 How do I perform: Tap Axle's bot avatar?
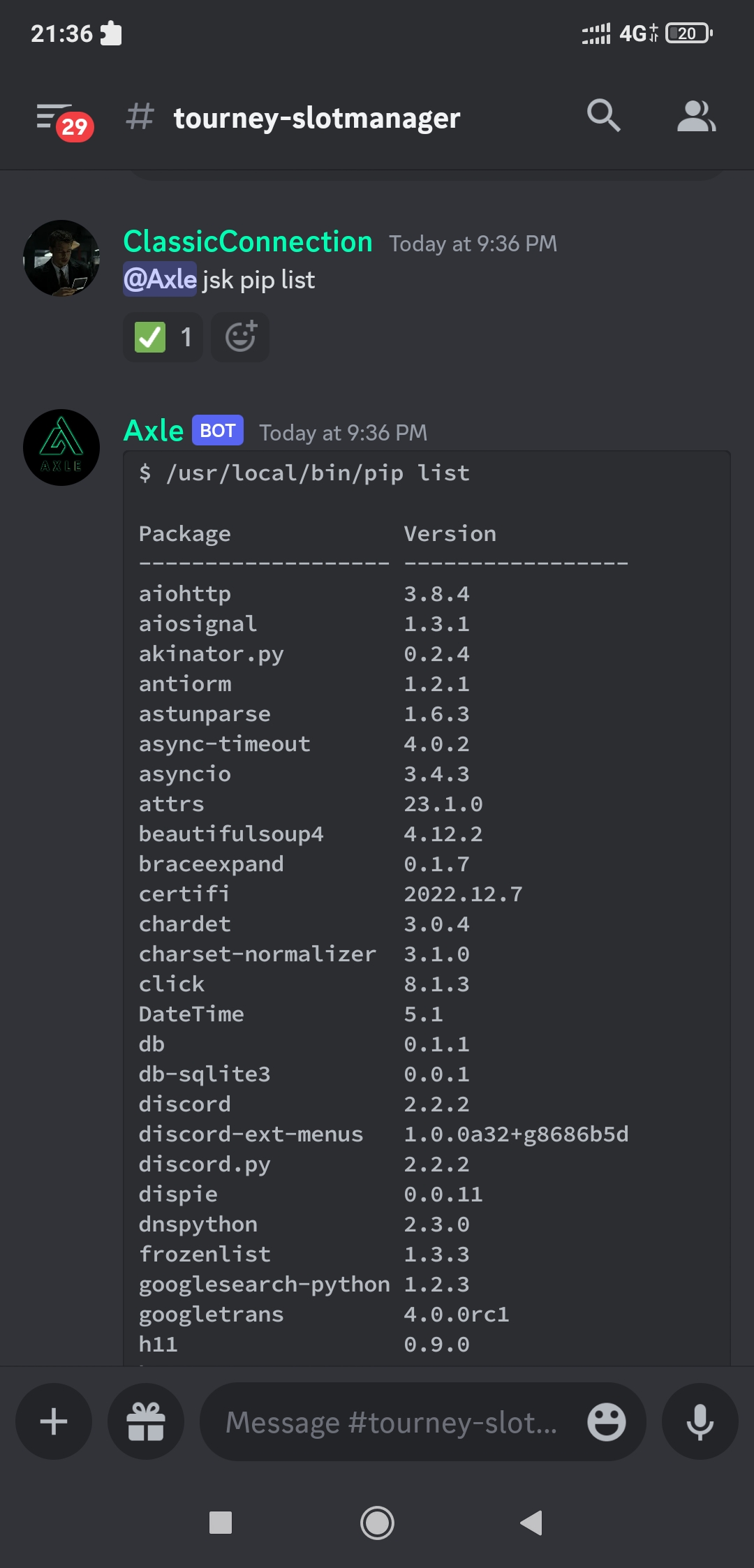[x=61, y=447]
